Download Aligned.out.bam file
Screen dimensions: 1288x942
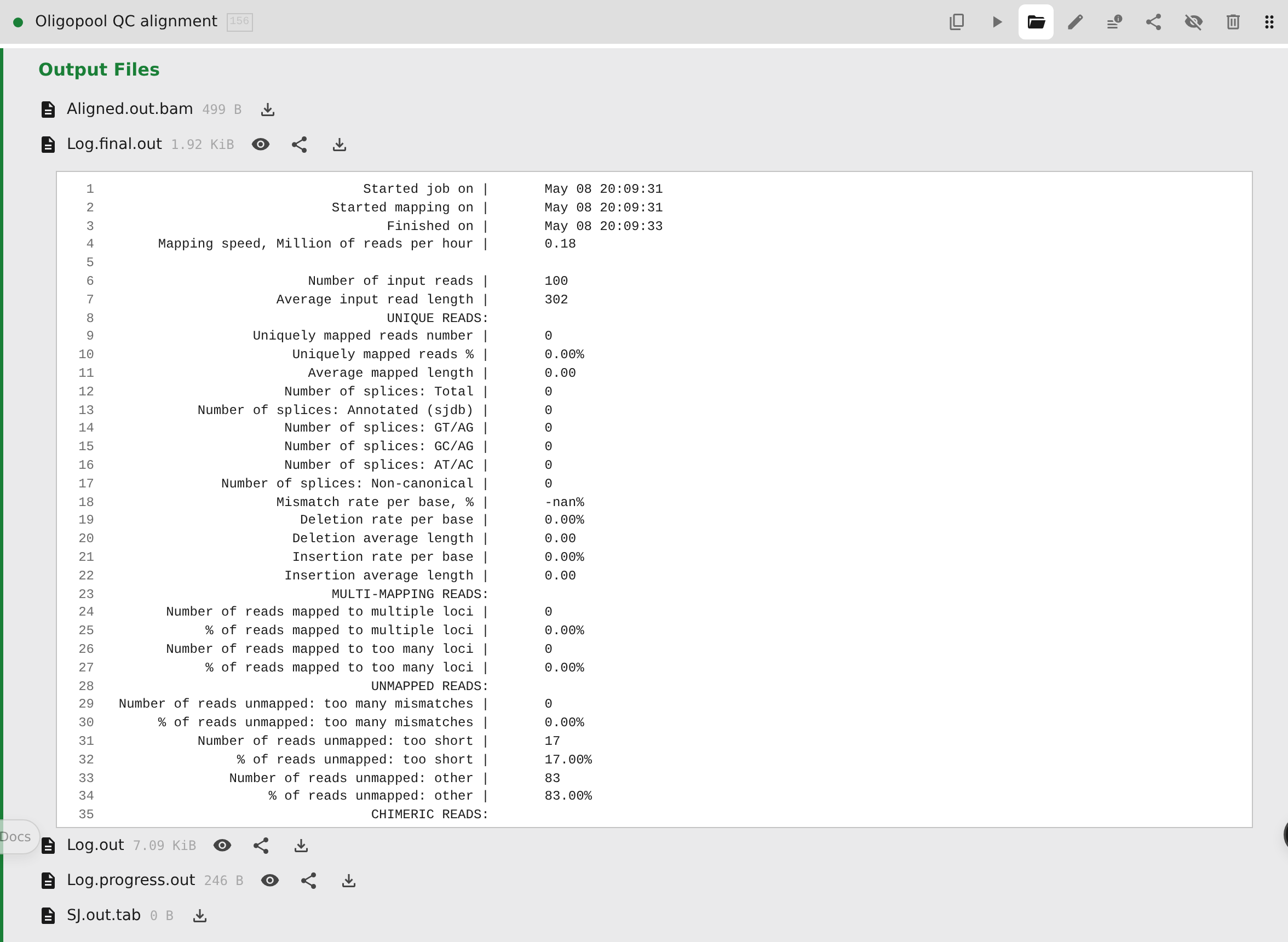coord(267,110)
